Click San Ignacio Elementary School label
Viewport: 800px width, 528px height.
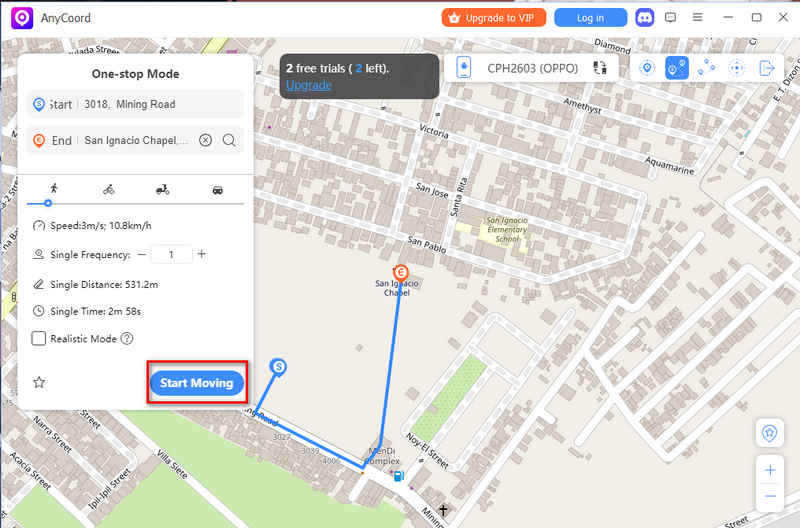[507, 230]
